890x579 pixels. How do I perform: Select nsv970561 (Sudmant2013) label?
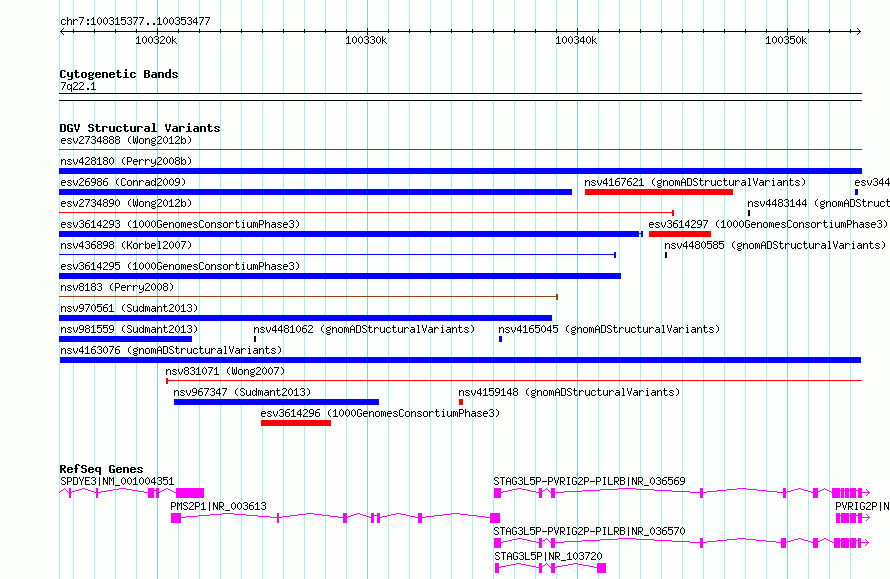129,308
